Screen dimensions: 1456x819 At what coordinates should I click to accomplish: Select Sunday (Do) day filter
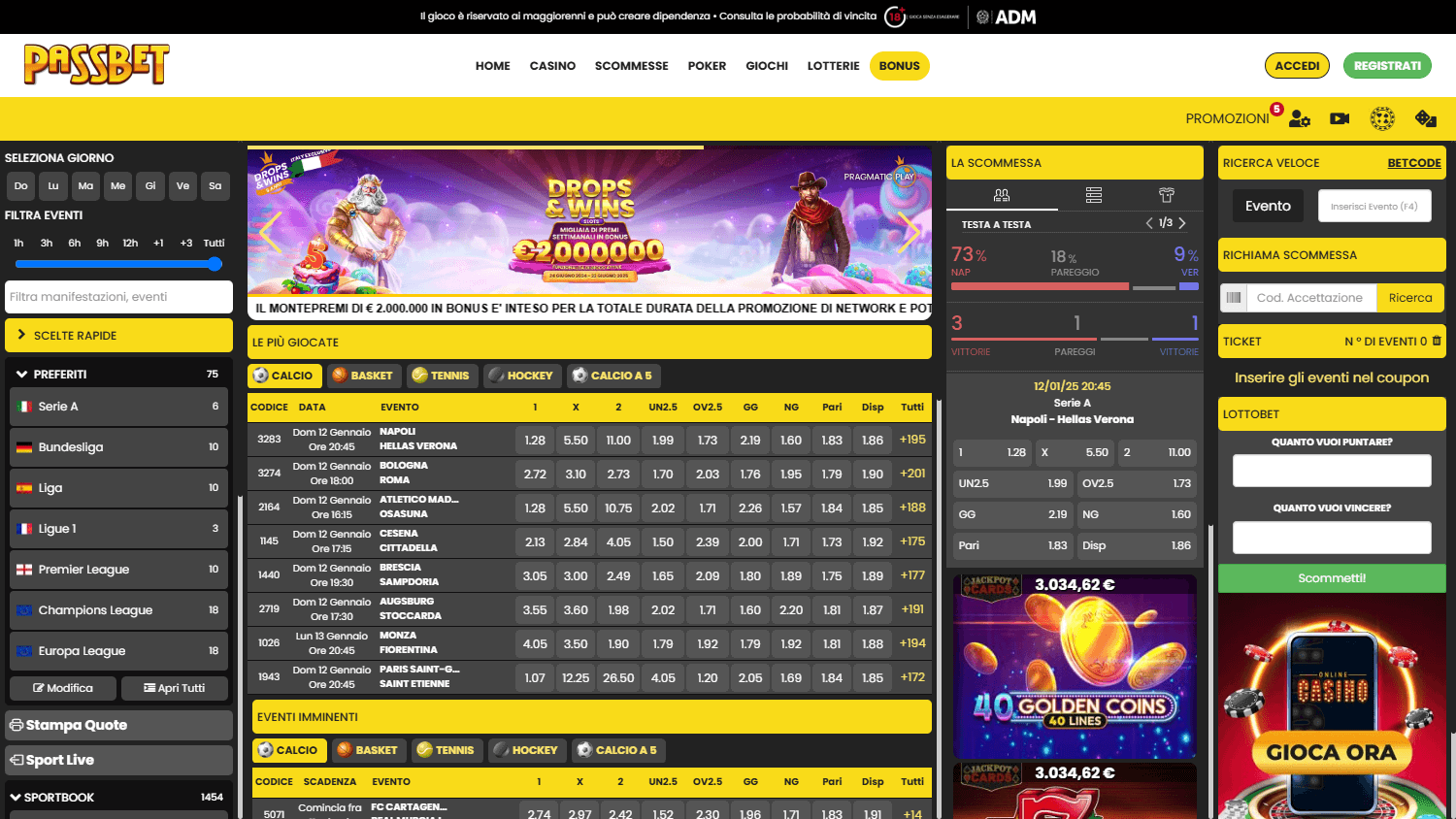21,186
